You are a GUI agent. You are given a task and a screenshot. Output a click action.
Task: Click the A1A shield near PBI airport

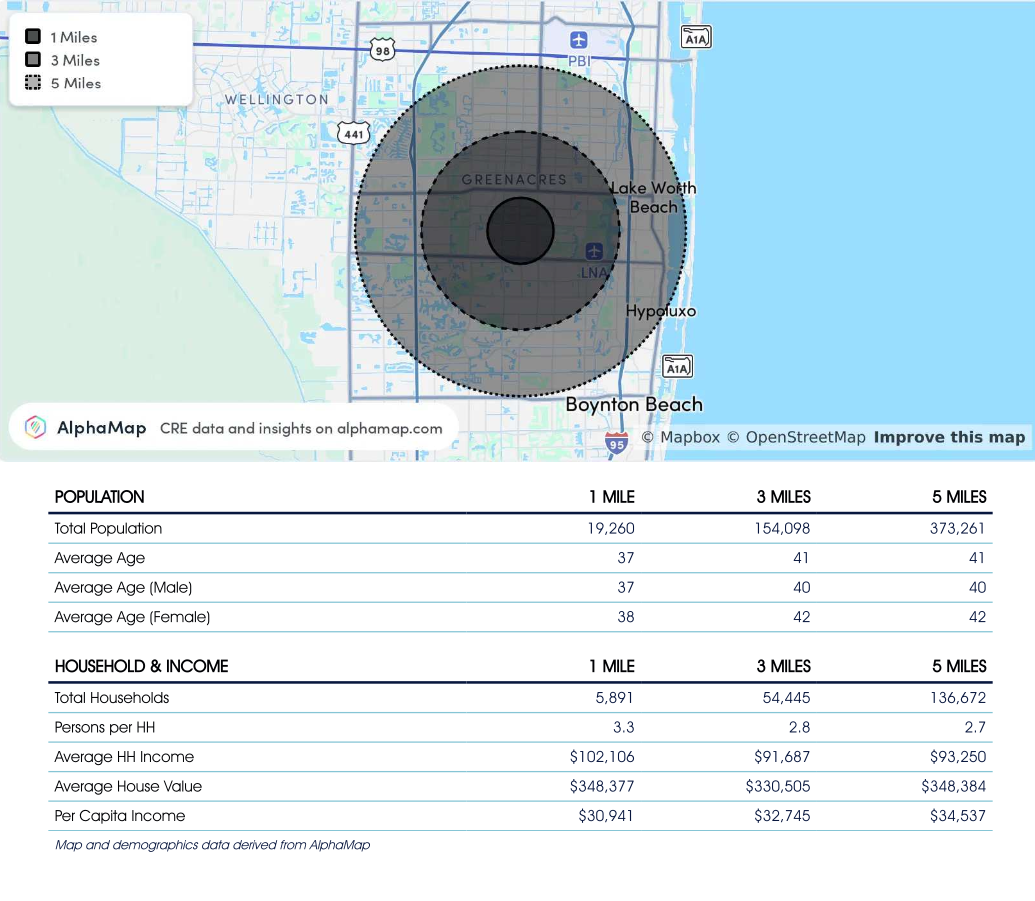tap(696, 37)
